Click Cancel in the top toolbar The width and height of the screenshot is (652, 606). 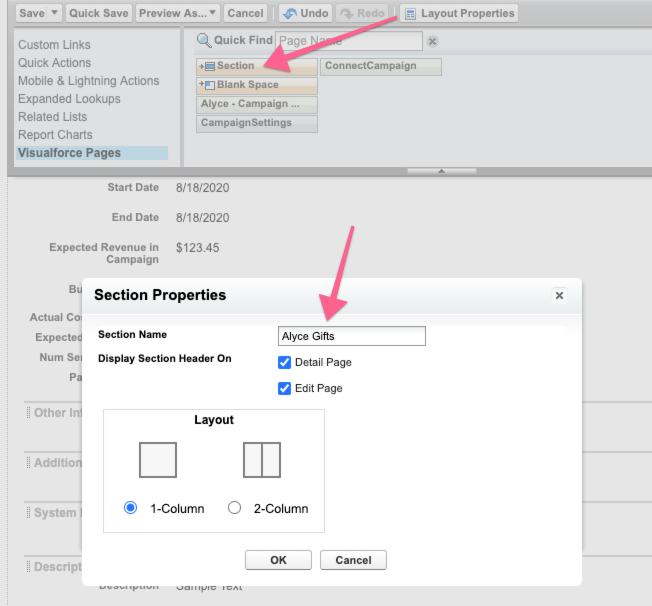245,13
